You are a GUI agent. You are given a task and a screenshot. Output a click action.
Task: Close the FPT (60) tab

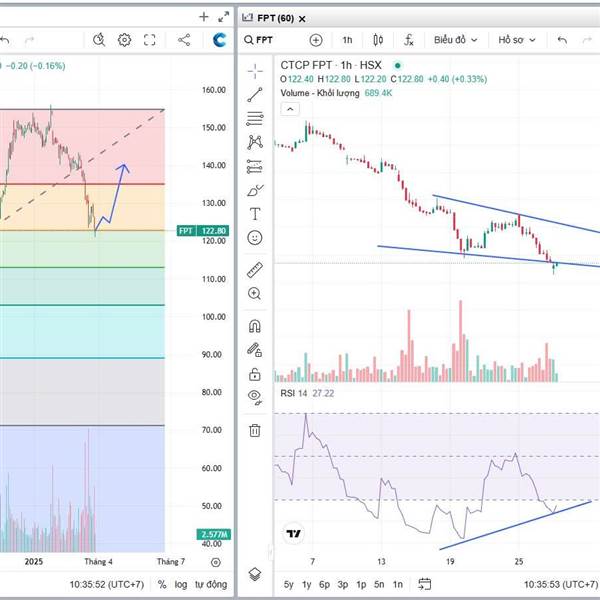pyautogui.click(x=302, y=19)
